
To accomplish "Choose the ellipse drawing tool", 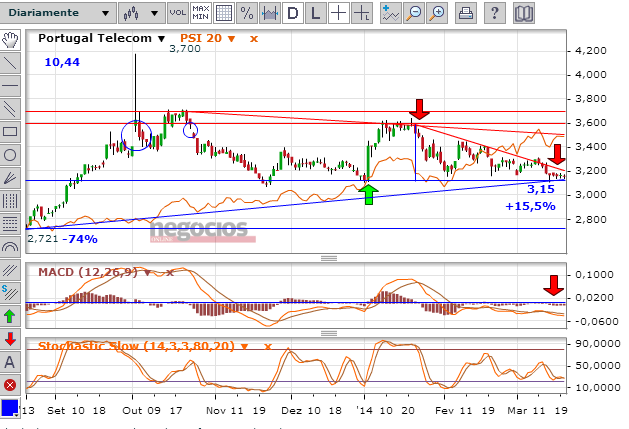I will [10, 154].
